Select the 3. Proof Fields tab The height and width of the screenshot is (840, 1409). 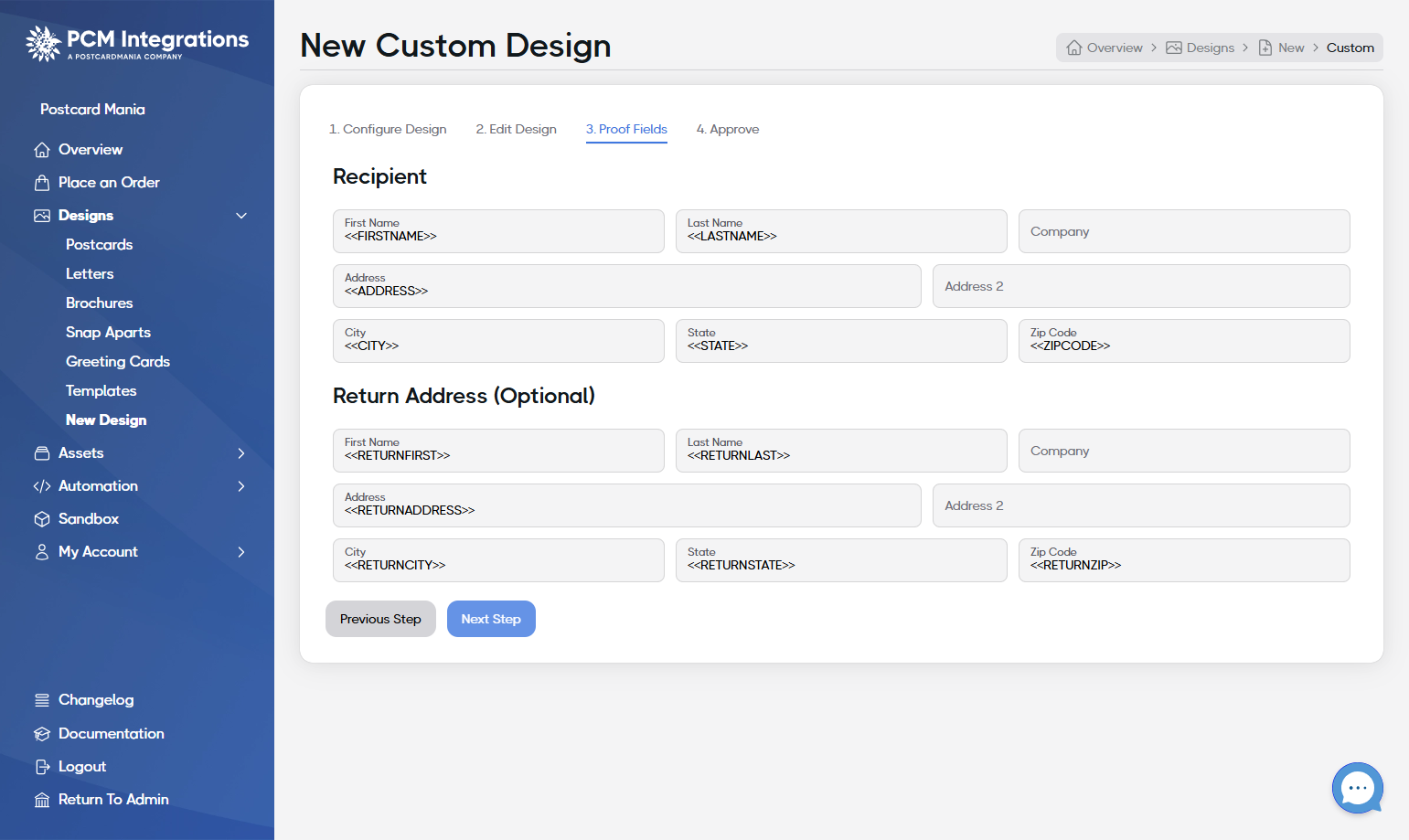coord(626,129)
